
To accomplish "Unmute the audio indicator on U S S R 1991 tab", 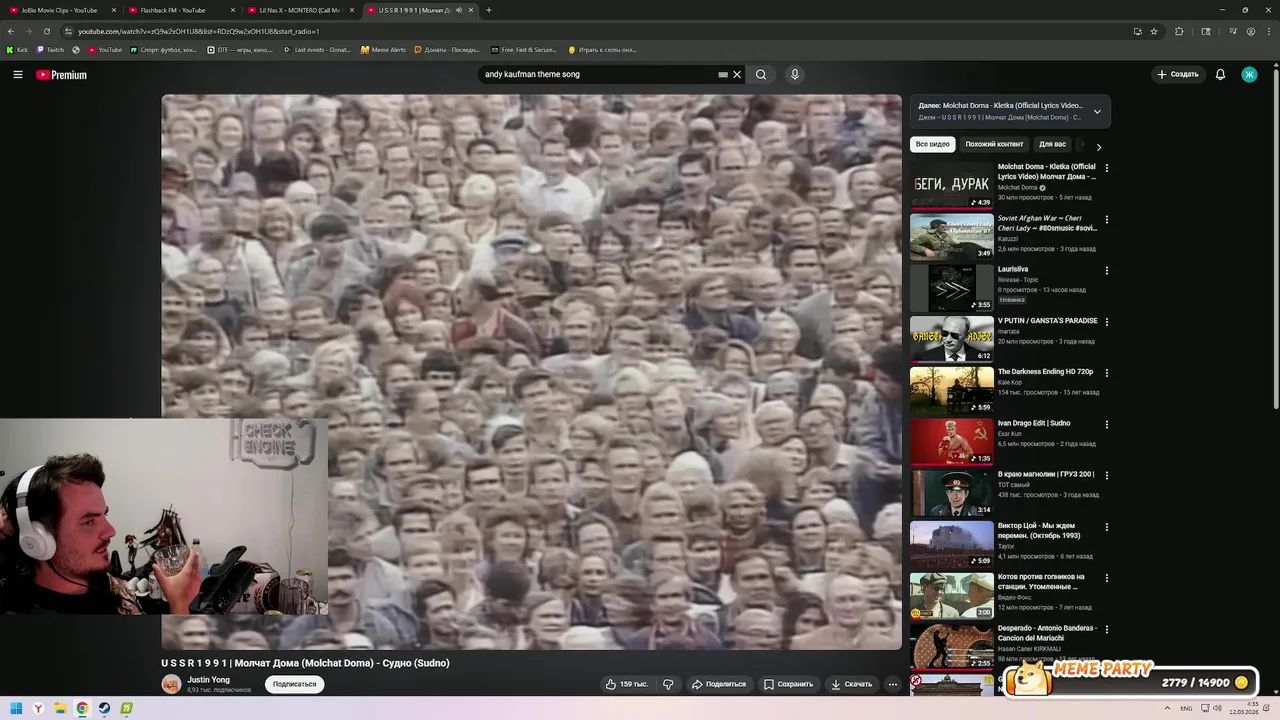I will 458,10.
